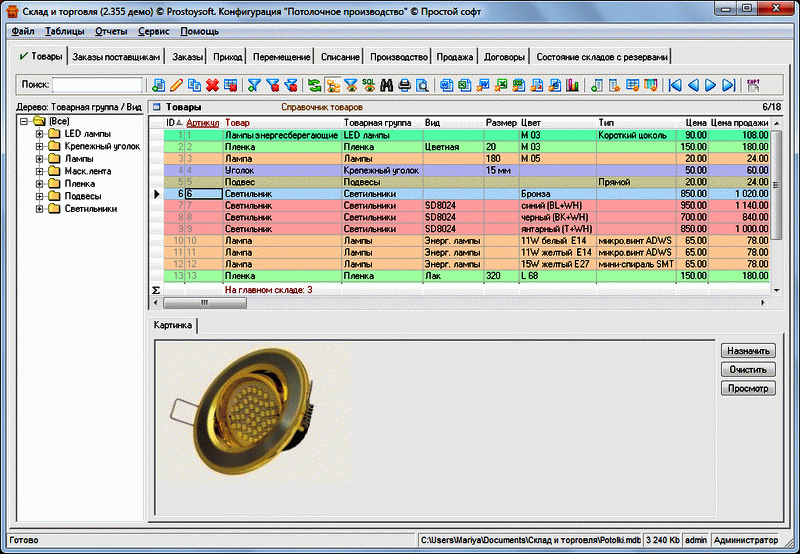
Task: Expand the Крепежный уголок tree folder
Action: (39, 146)
